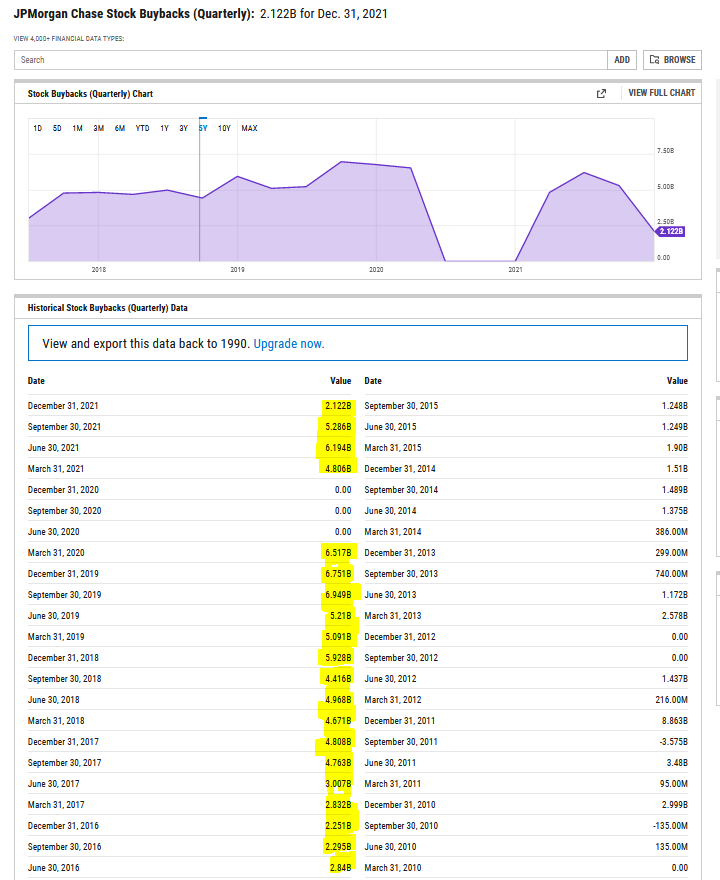Image resolution: width=720 pixels, height=880 pixels.
Task: Click the 1.90B value for March 31, 2015
Action: click(x=675, y=448)
